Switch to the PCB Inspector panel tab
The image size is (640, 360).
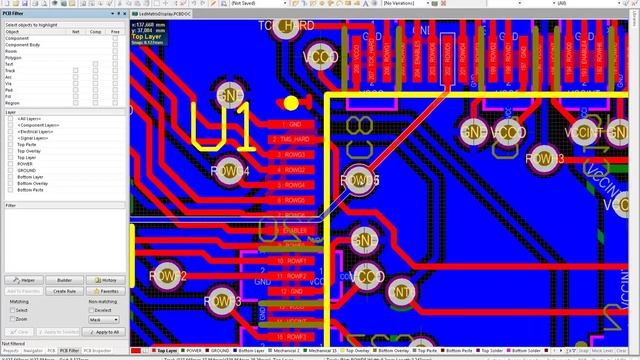point(97,351)
